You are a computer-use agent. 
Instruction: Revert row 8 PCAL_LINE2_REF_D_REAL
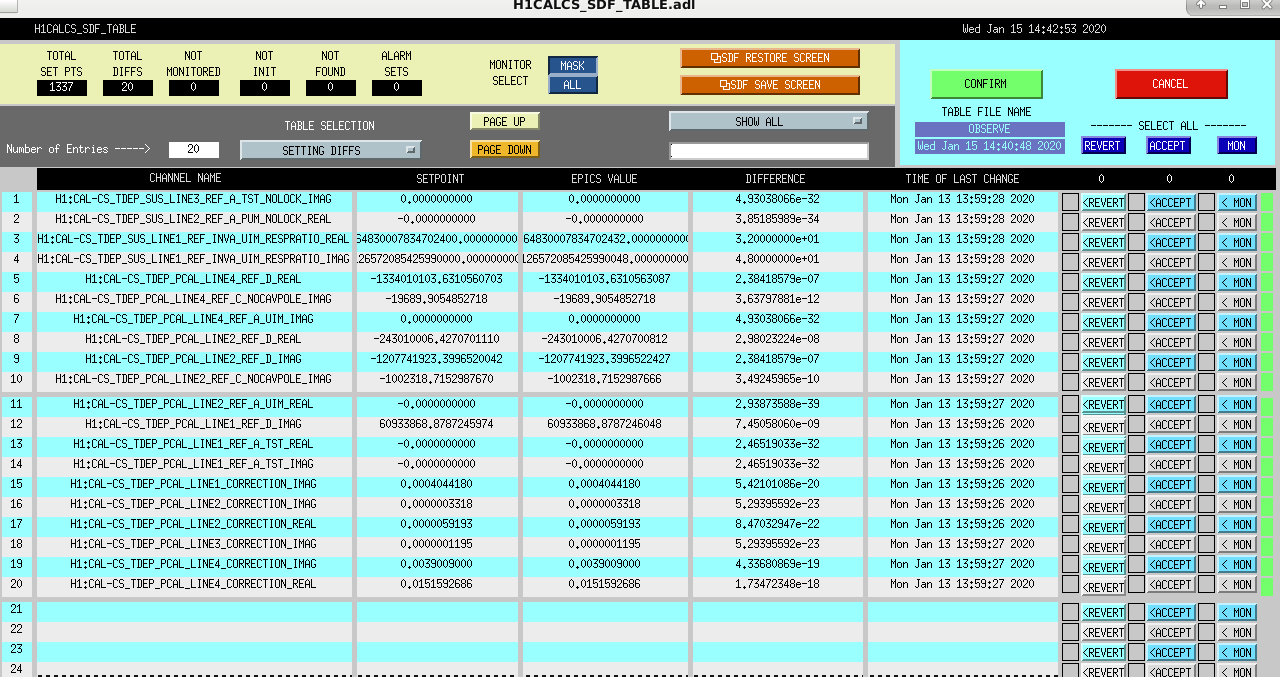click(x=1103, y=342)
